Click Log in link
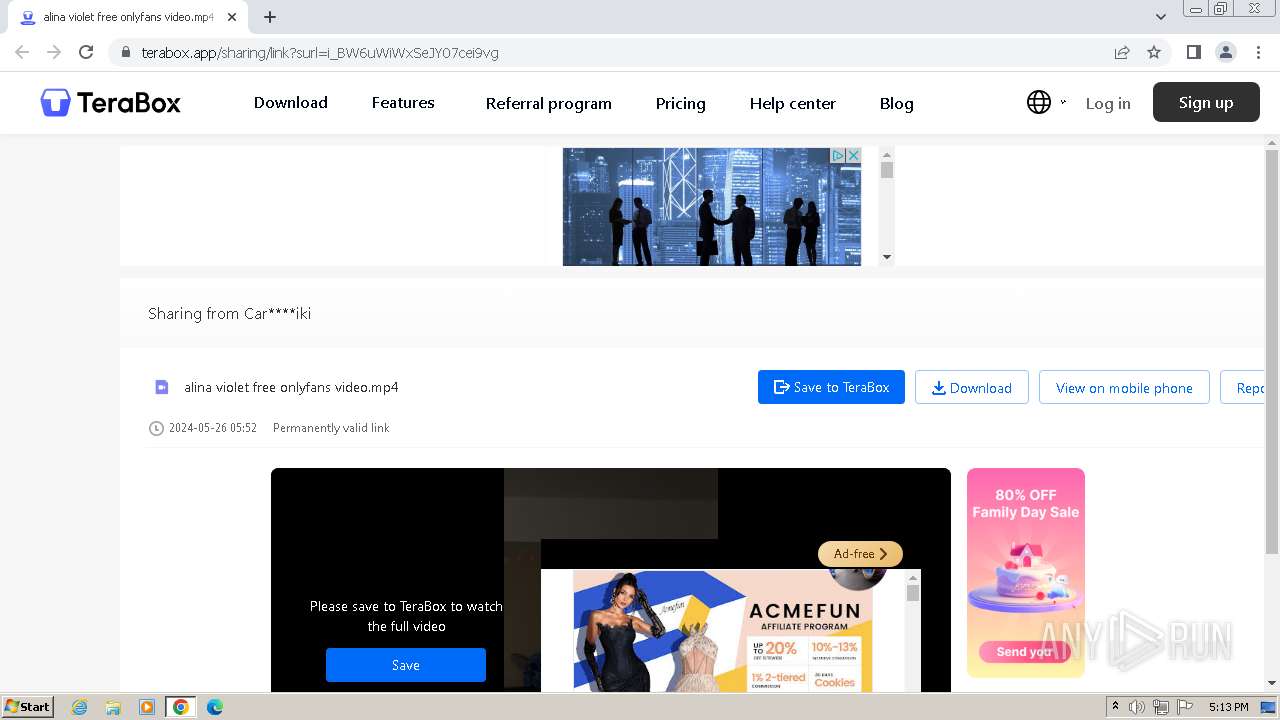Image resolution: width=1280 pixels, height=720 pixels. point(1108,103)
